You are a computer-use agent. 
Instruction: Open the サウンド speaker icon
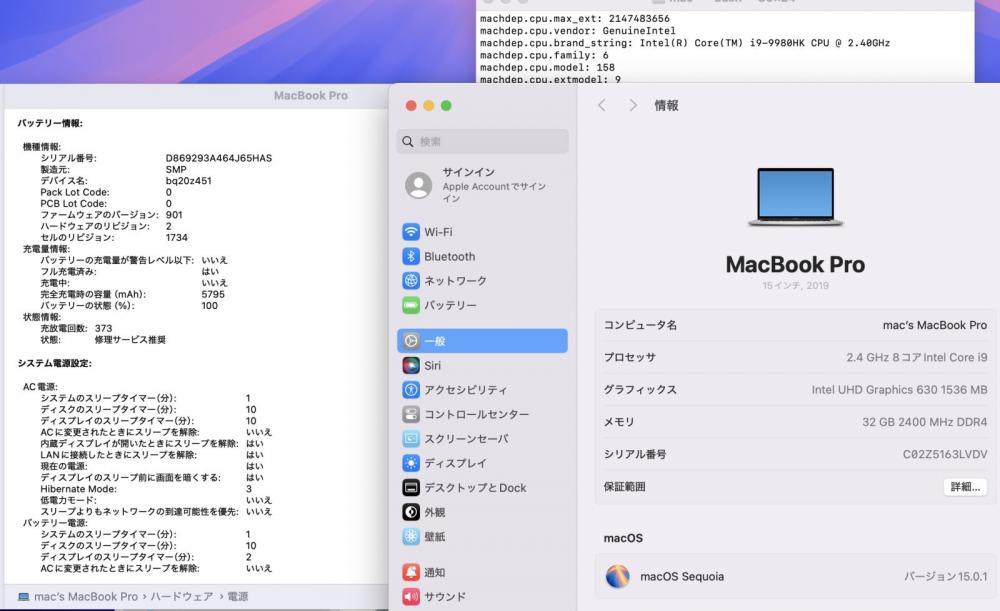coord(411,596)
